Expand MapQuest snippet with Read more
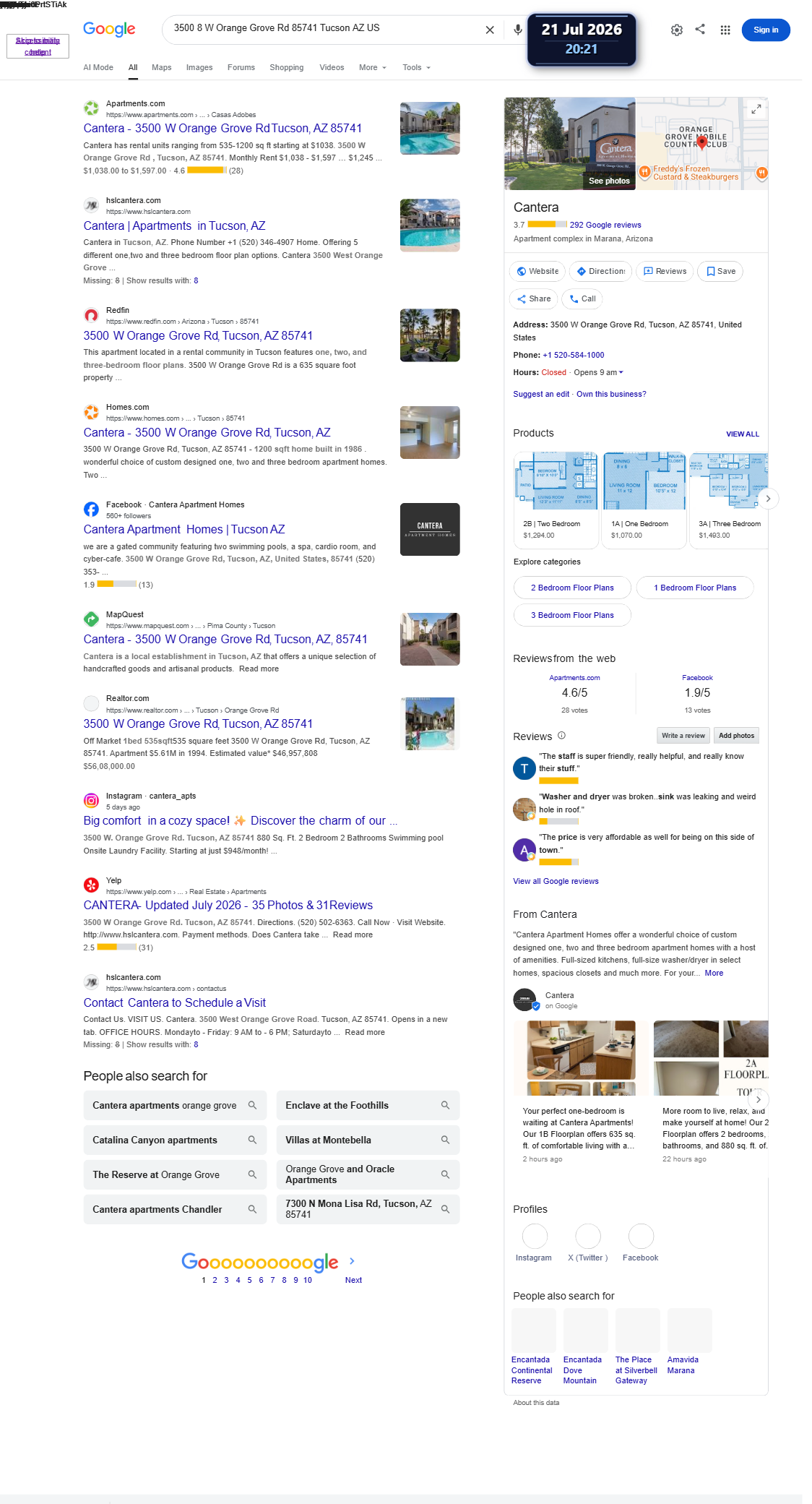 (x=259, y=669)
